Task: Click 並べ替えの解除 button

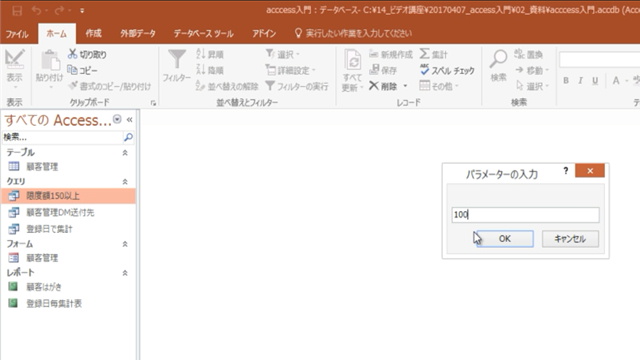Action: coord(227,86)
